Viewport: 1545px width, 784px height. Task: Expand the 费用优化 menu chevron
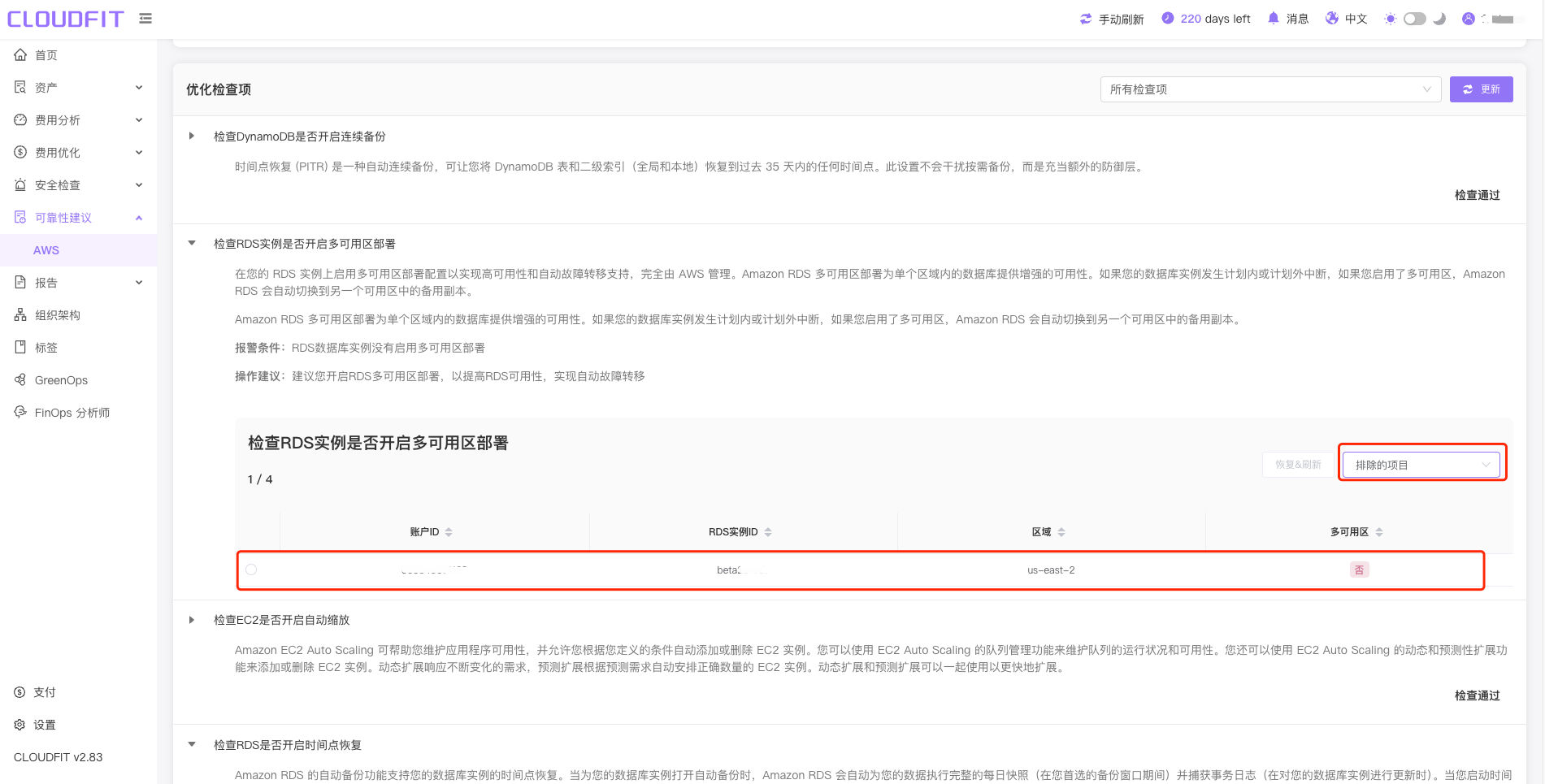click(x=139, y=153)
